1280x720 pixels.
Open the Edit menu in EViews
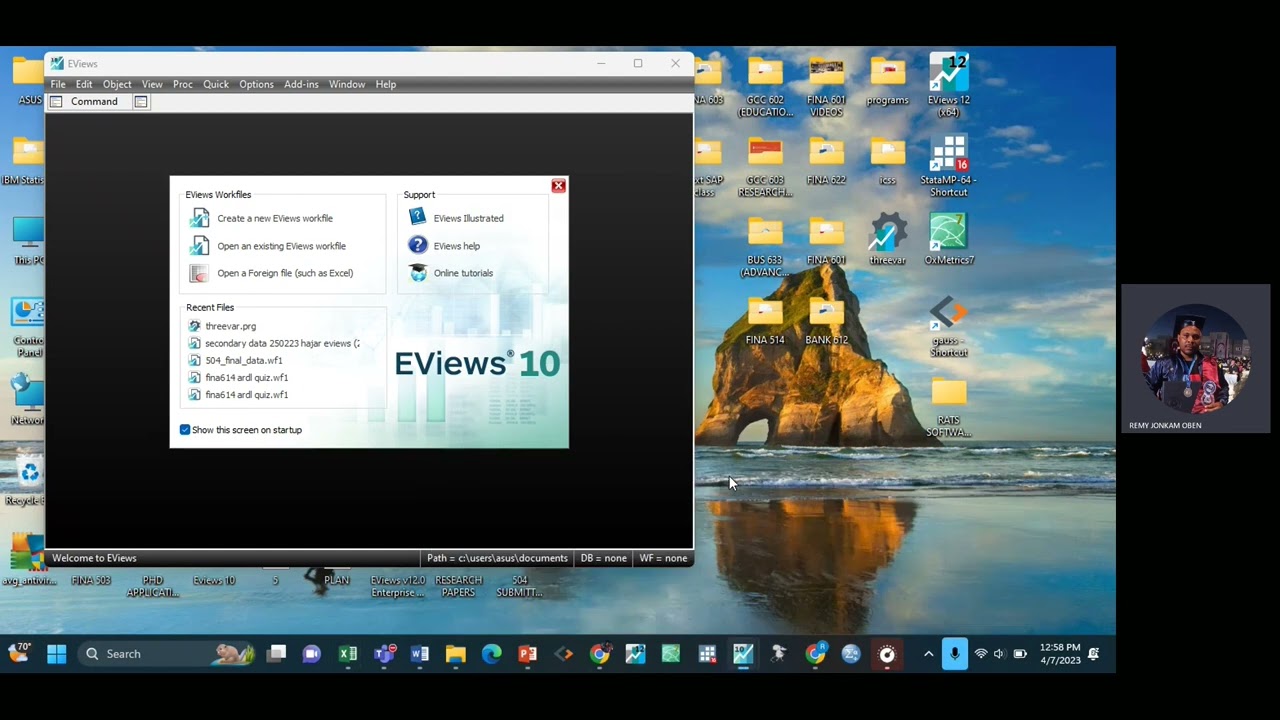84,84
